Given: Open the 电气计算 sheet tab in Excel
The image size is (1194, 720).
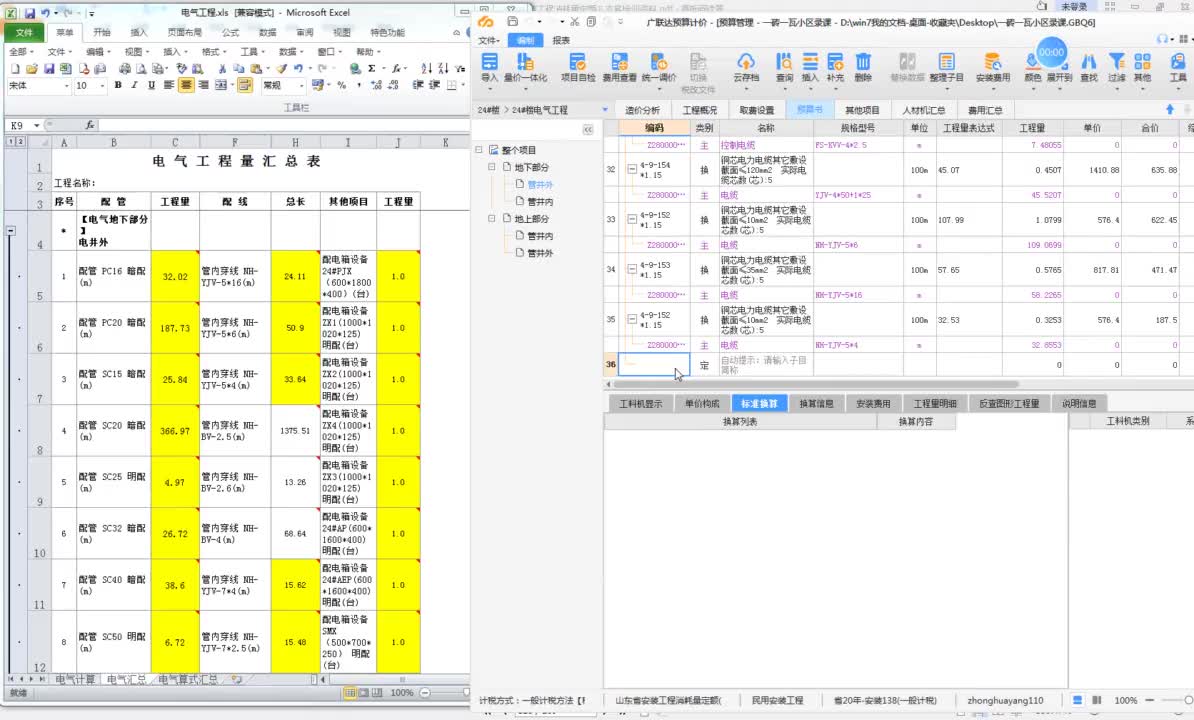Looking at the screenshot, I should (75, 679).
